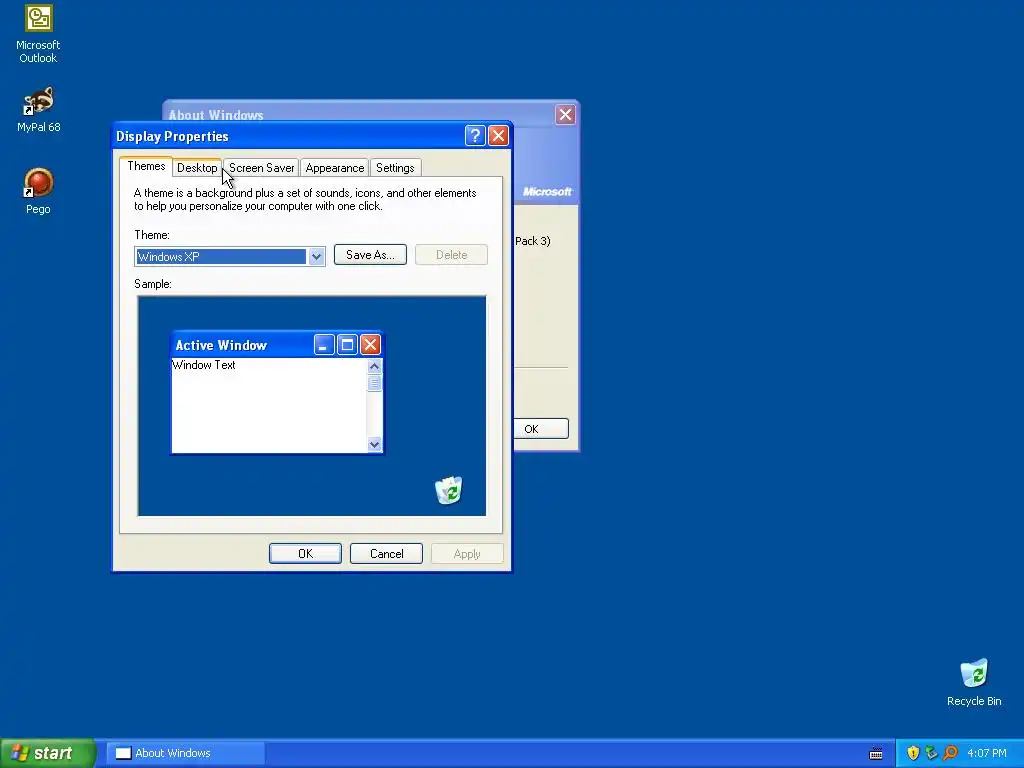1024x768 pixels.
Task: Click the sample window's maximize button
Action: coord(347,345)
